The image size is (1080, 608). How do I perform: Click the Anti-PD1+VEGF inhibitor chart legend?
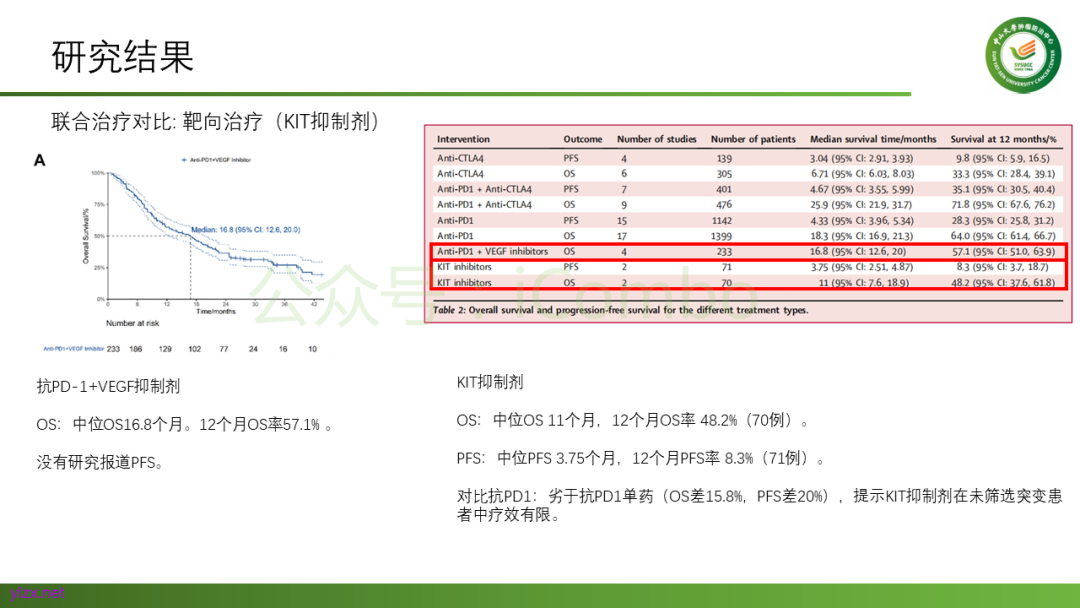coord(226,160)
